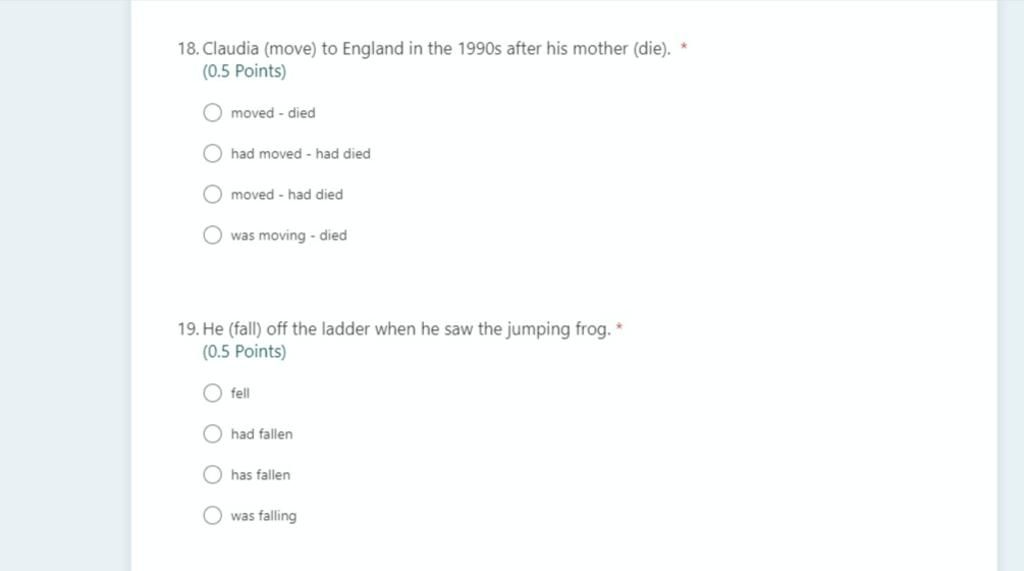Pick the 'was moving - died' radio button

pos(212,235)
